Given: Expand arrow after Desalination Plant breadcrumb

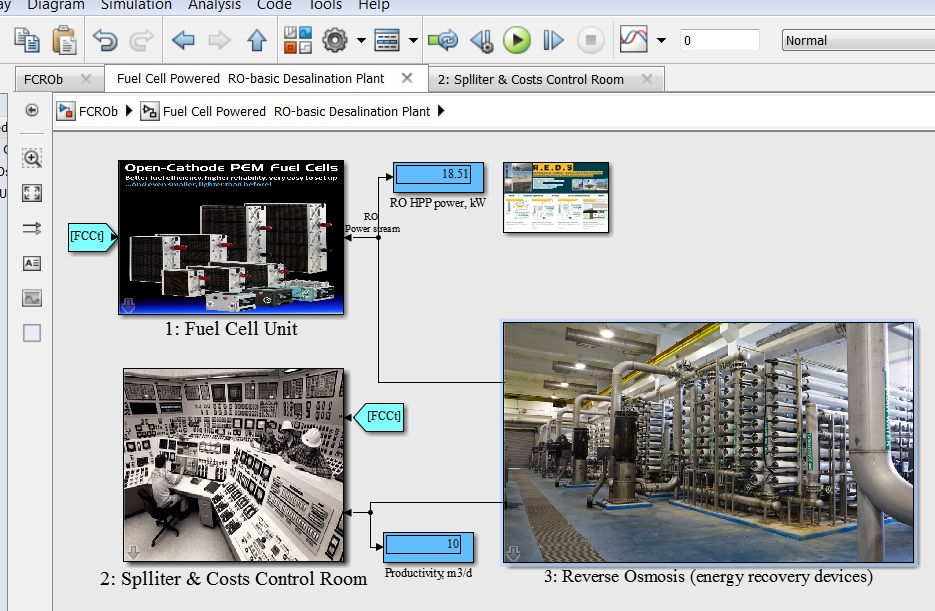Looking at the screenshot, I should pos(441,111).
